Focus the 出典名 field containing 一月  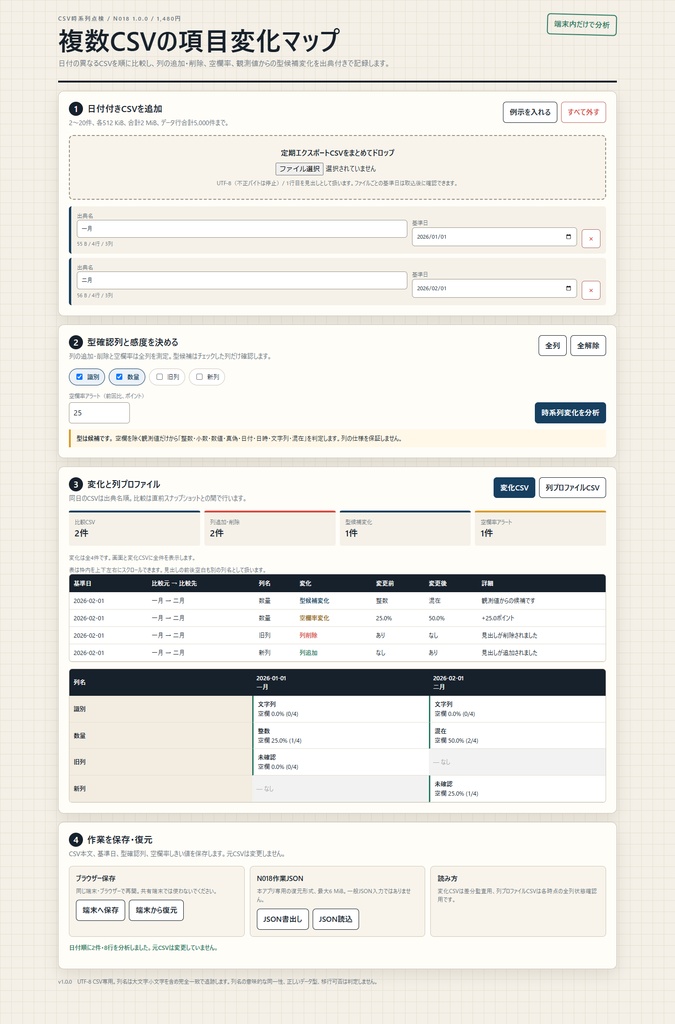point(242,229)
